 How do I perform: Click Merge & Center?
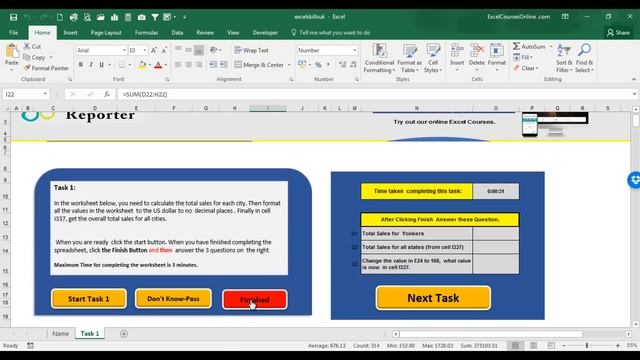[259, 64]
